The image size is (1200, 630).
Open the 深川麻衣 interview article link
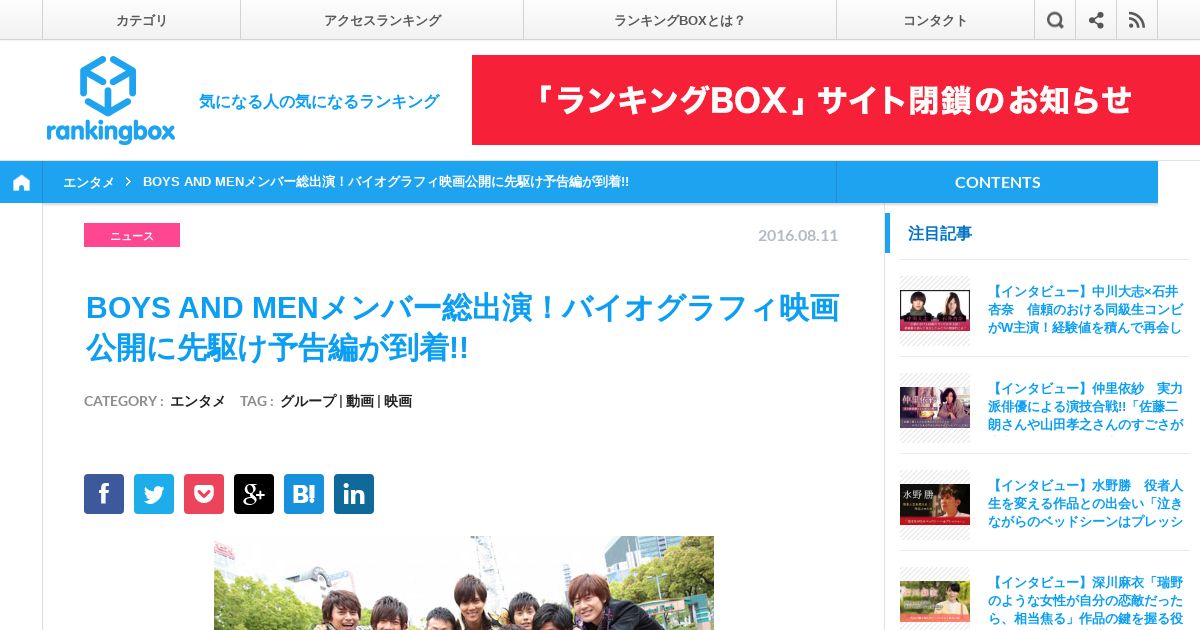1085,600
